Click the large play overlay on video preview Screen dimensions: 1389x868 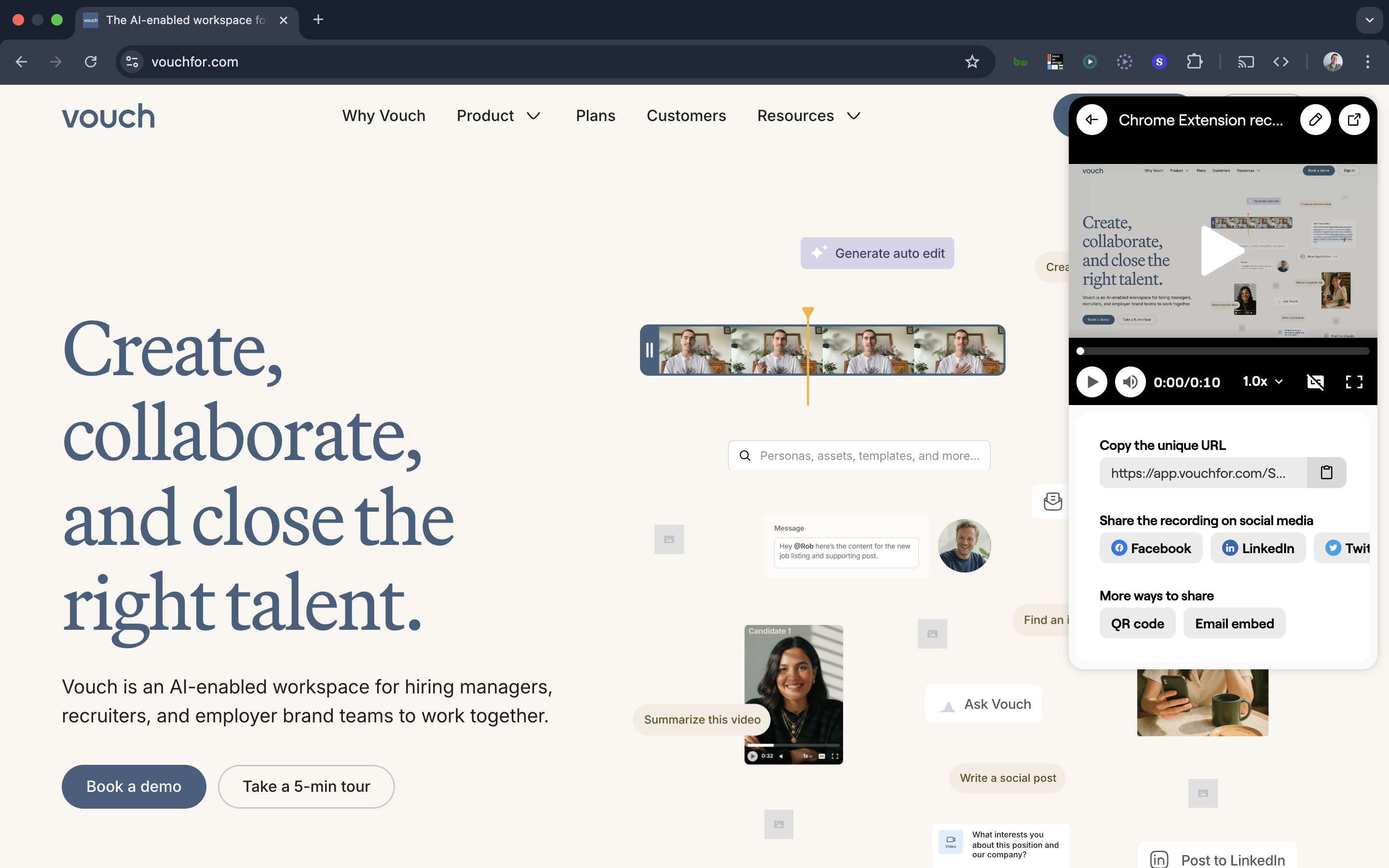point(1223,251)
